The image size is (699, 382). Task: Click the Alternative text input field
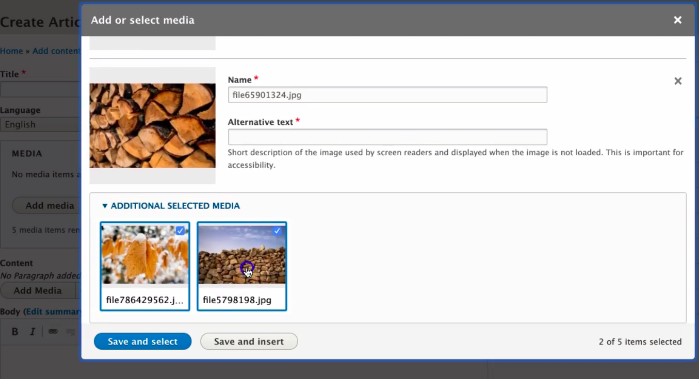click(387, 137)
